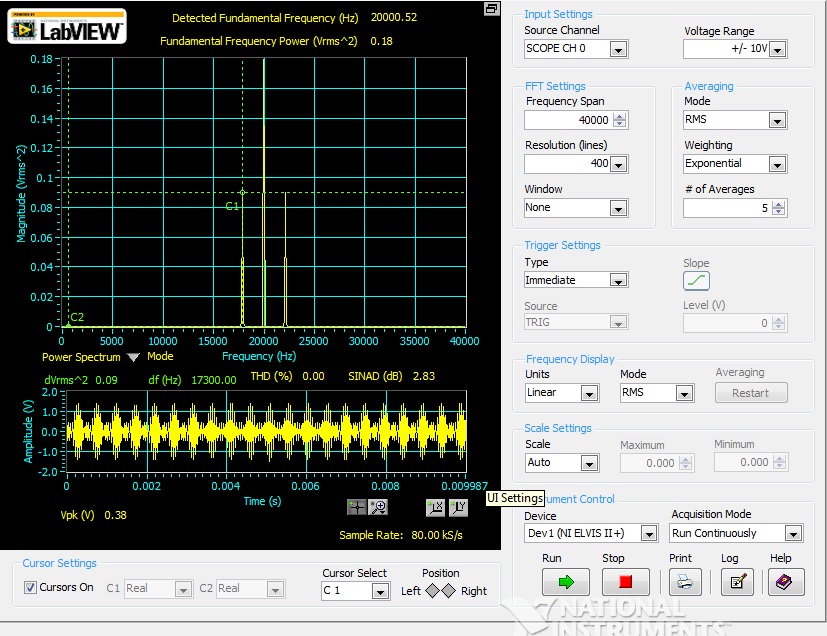Open the FFT Window type dropdown

point(617,208)
